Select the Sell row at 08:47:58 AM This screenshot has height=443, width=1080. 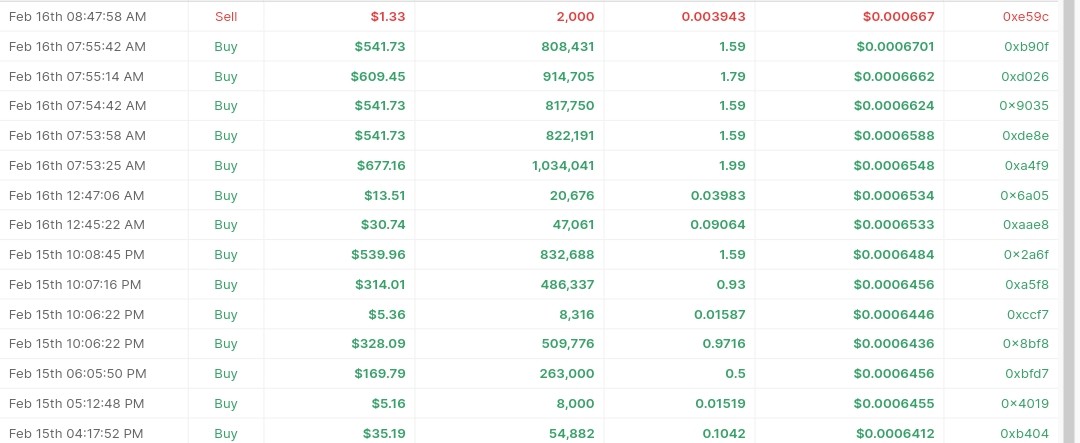[x=529, y=17]
